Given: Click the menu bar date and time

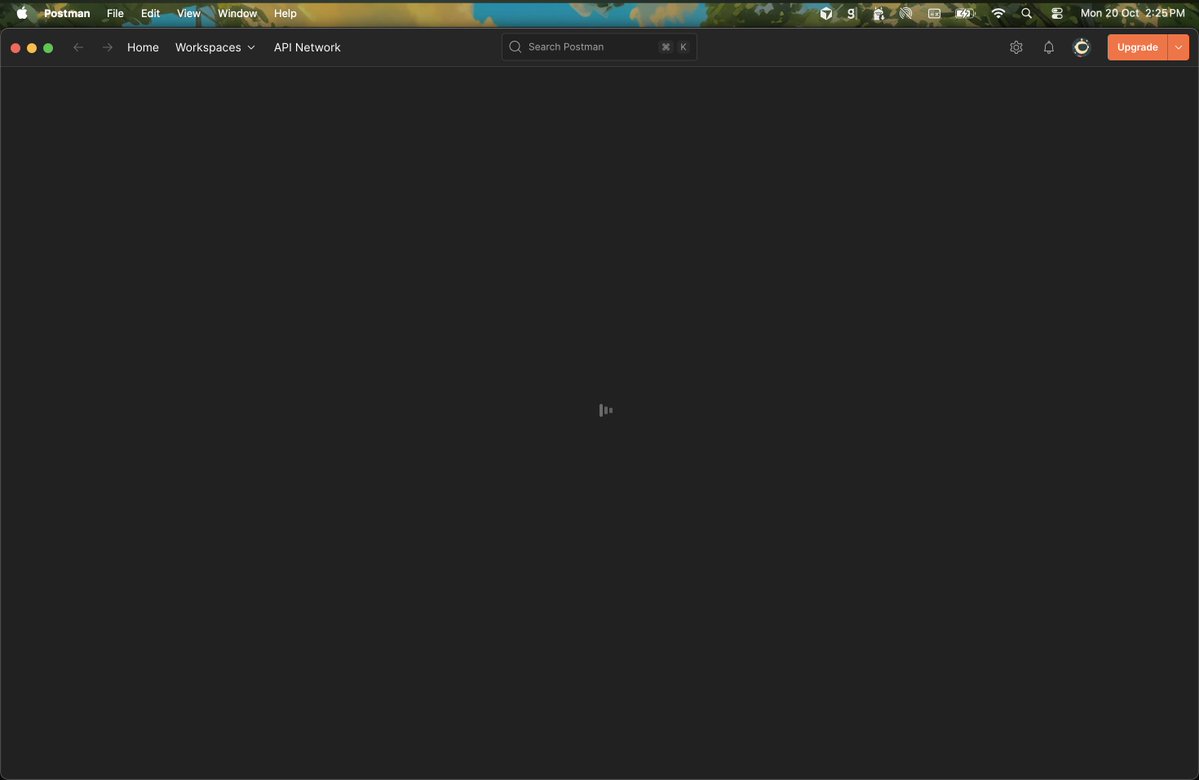Looking at the screenshot, I should click(x=1132, y=13).
